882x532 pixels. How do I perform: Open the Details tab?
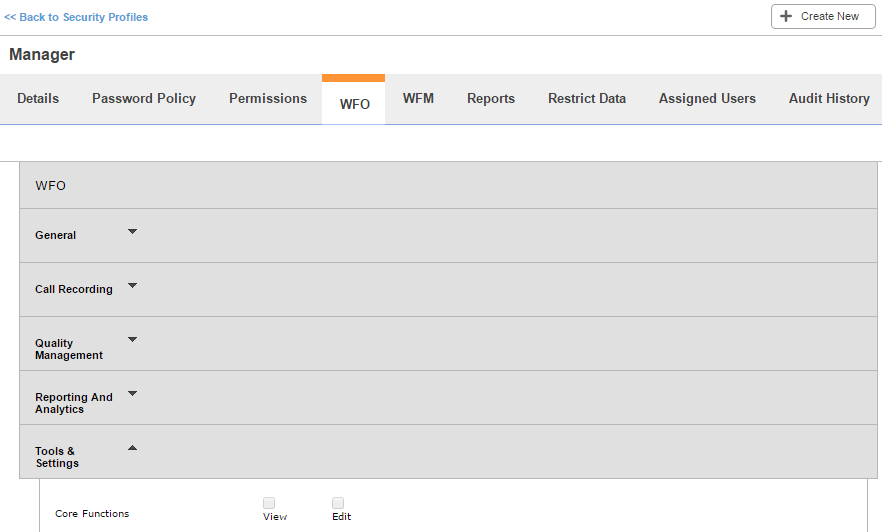38,99
